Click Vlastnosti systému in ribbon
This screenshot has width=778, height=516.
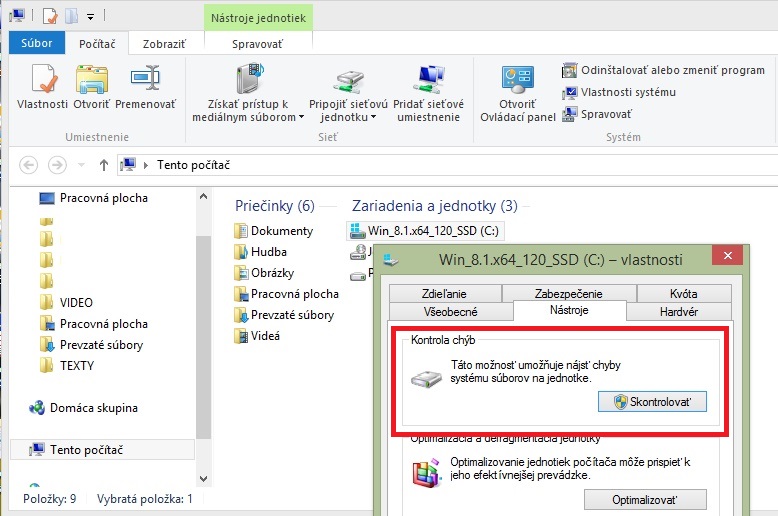(x=619, y=92)
